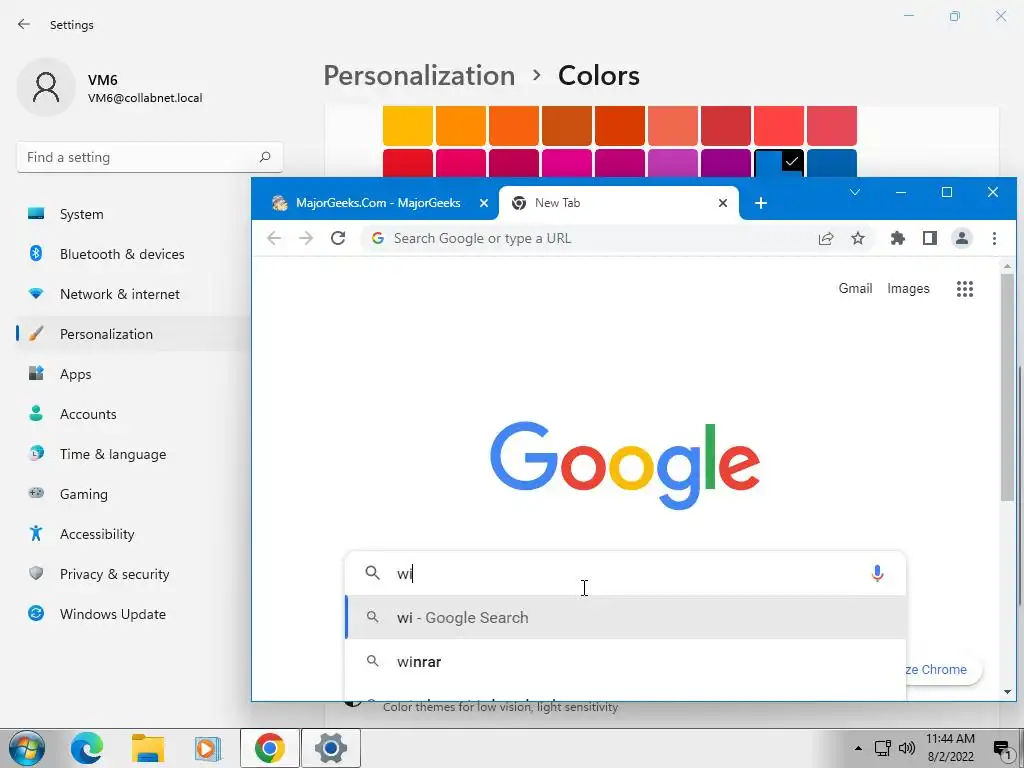Open System in Settings sidebar
Viewport: 1024px width, 768px height.
[133, 214]
